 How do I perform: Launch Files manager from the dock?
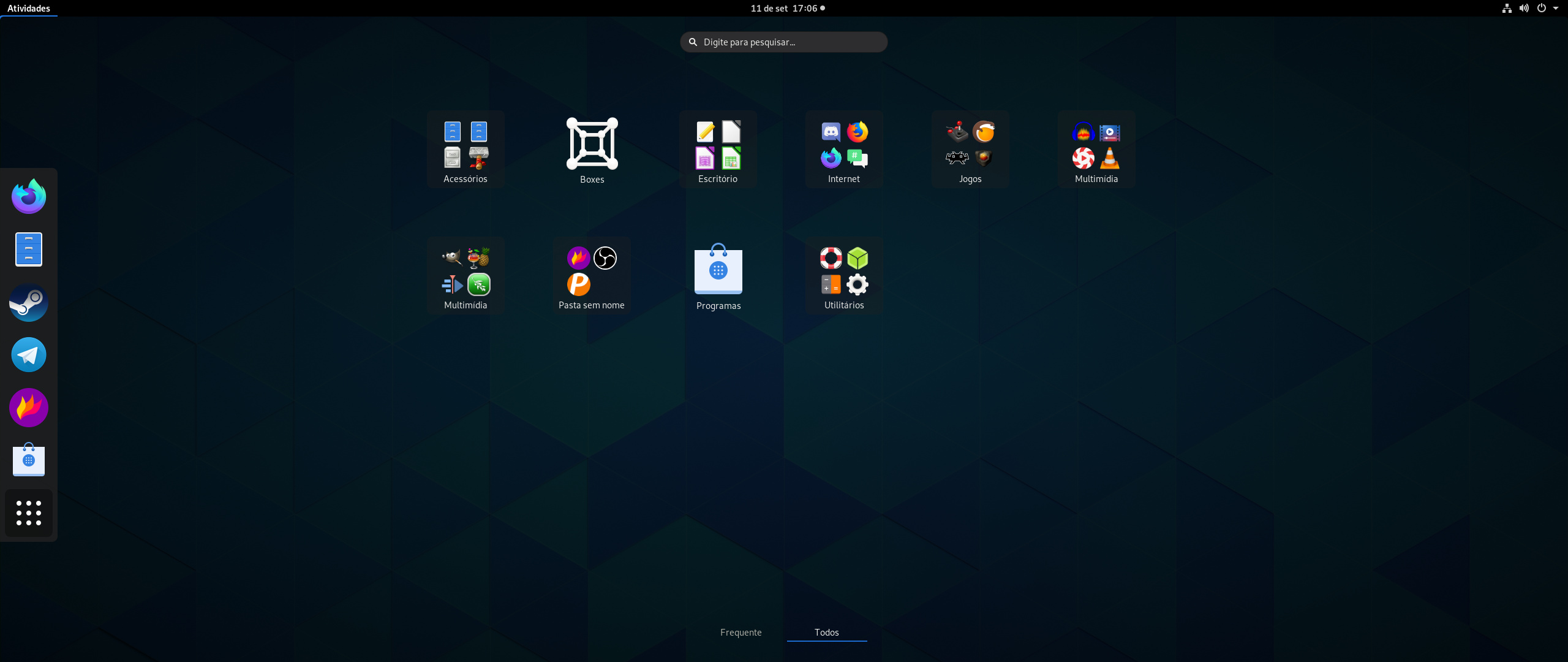tap(29, 249)
